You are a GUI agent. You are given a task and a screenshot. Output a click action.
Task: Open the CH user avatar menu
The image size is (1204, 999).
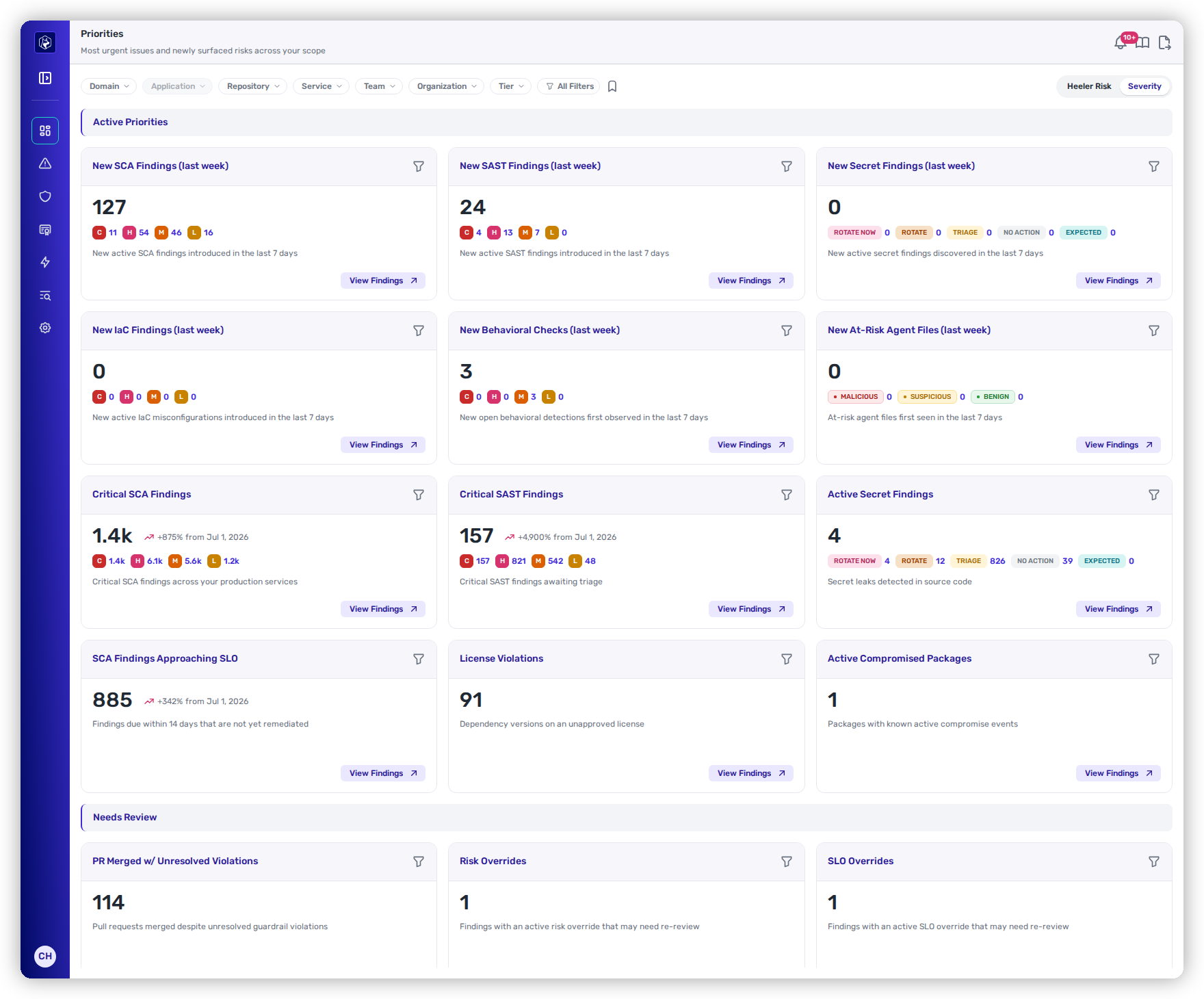tap(45, 956)
